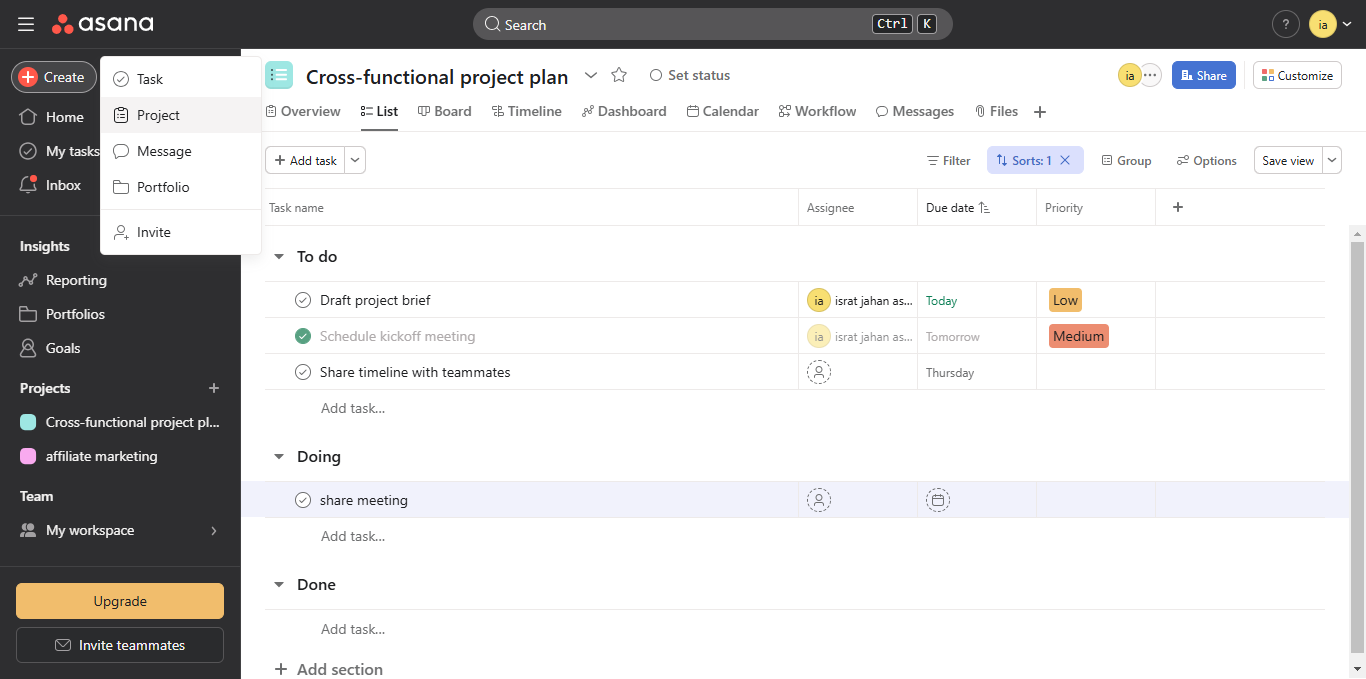Screen dimensions: 1366x679
Task: Open the Add task dropdown arrow
Action: tap(355, 159)
